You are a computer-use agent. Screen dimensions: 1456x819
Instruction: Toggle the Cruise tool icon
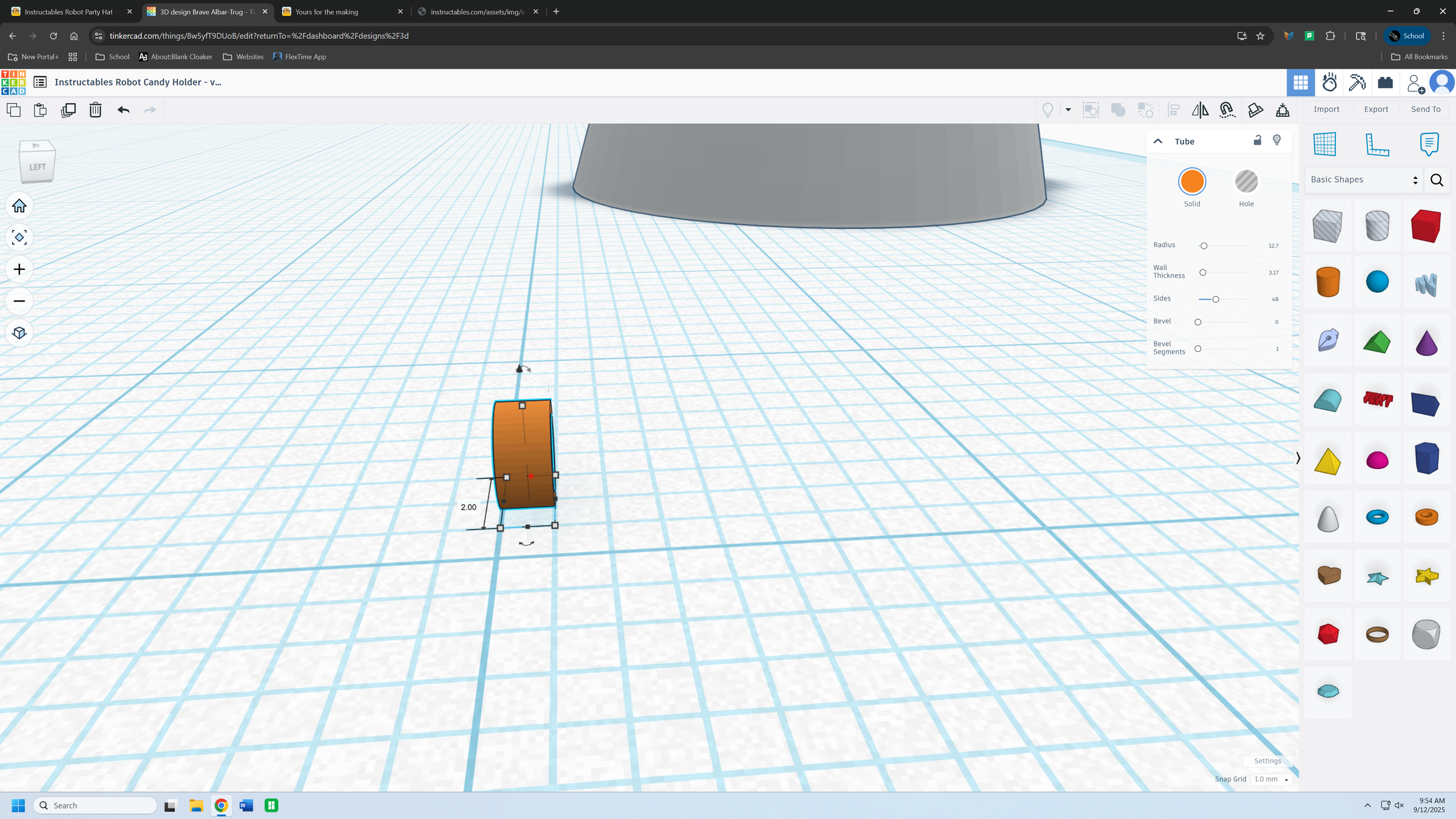(x=1227, y=110)
